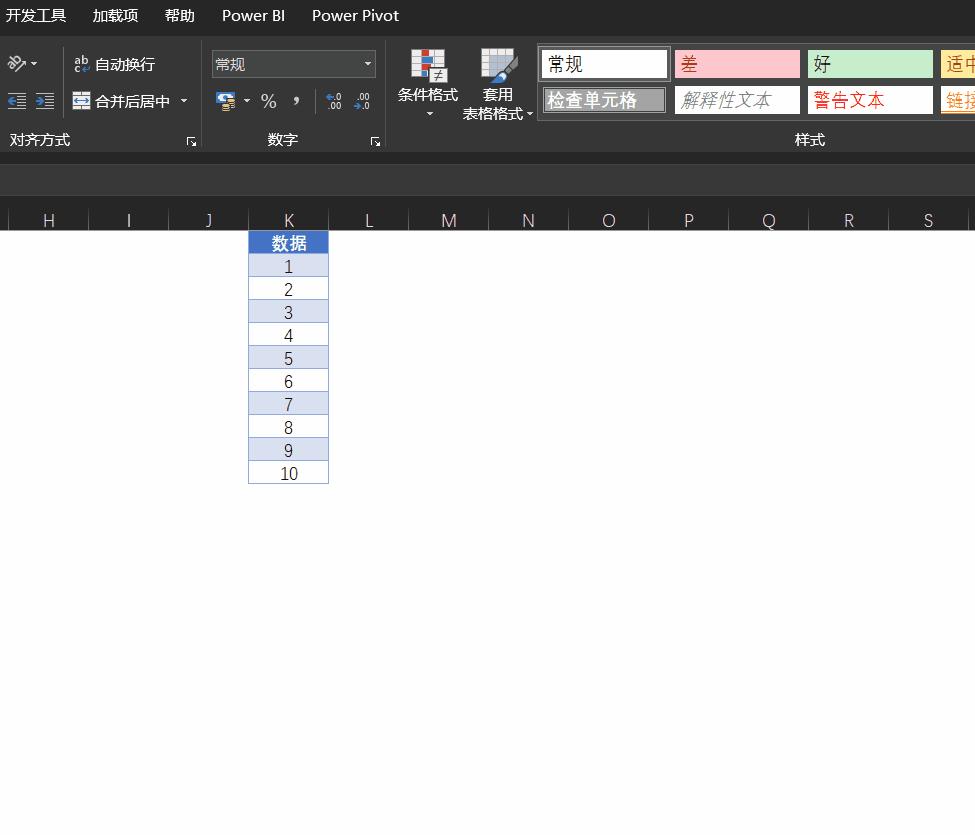
Task: Toggle 合并后居中 merge and center
Action: (120, 101)
